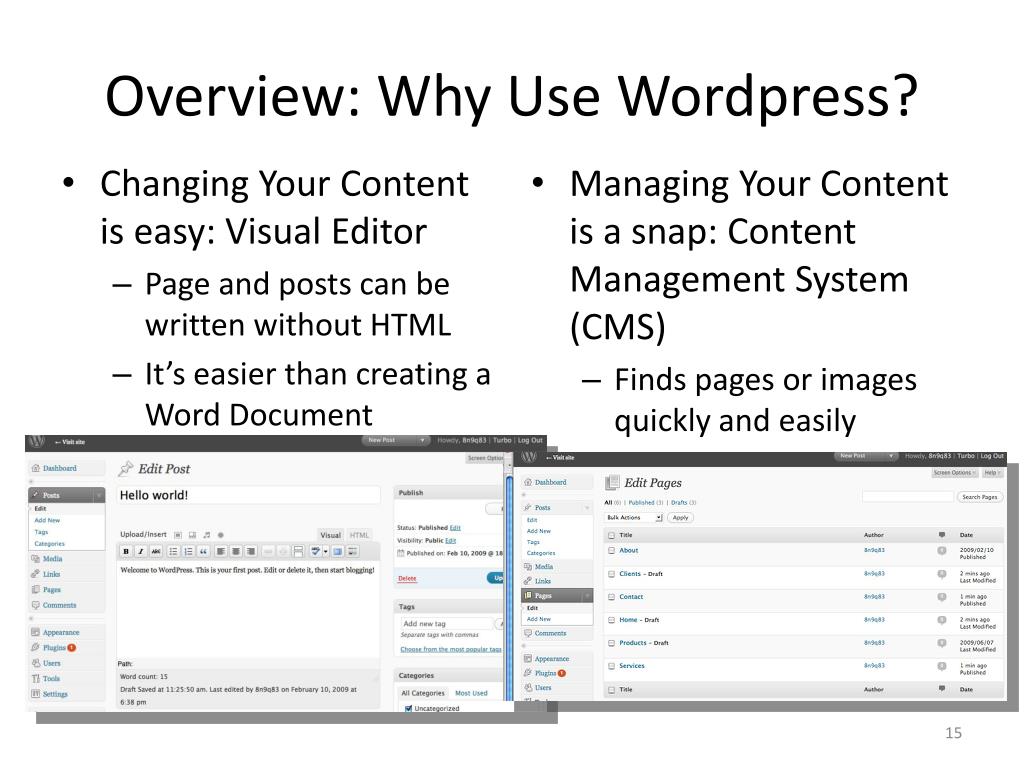Expand Screen Options in Edit Pages window
Viewport: 1024px width, 768px height.
[955, 473]
